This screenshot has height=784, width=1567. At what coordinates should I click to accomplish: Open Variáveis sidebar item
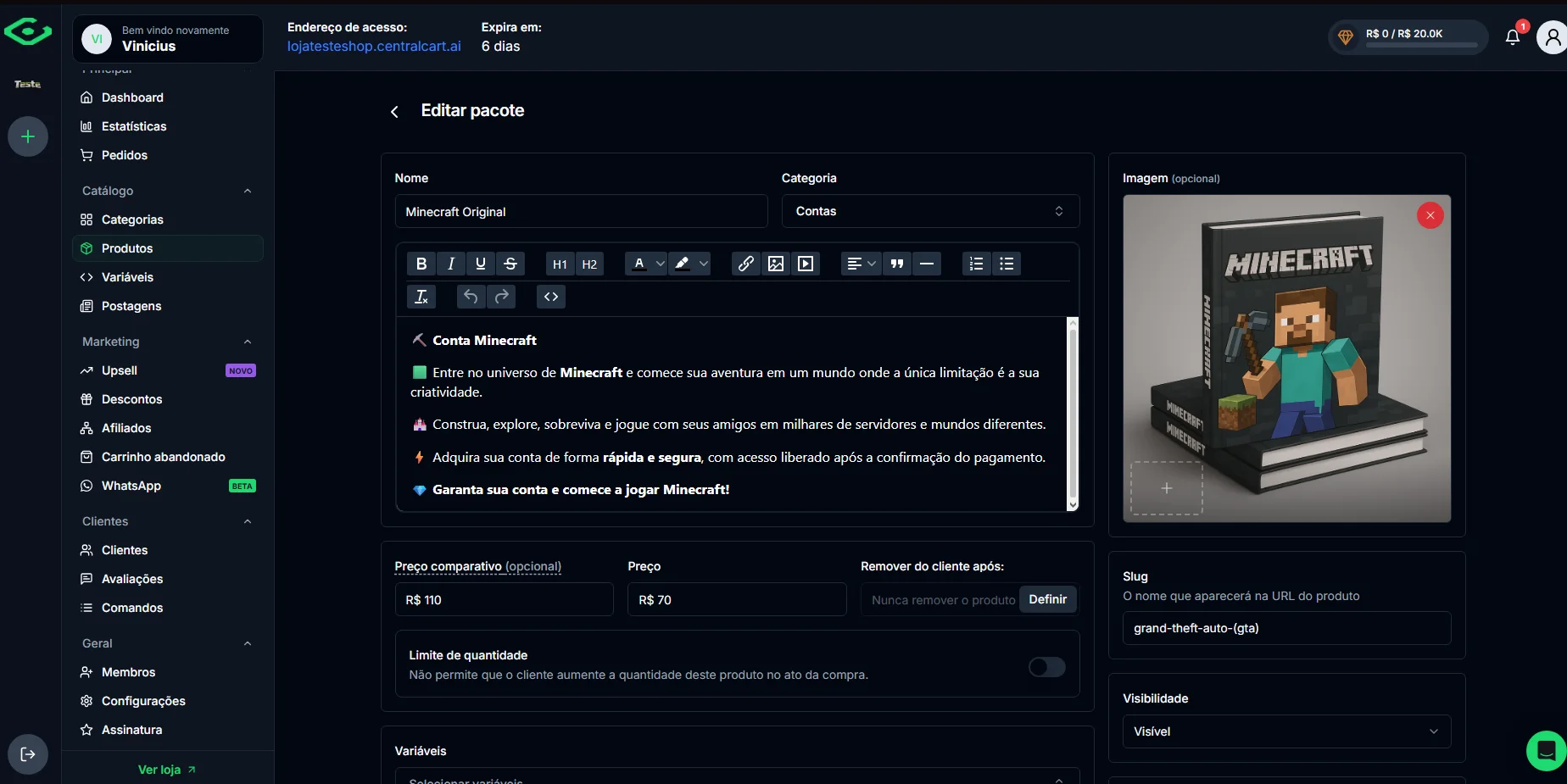pos(168,277)
